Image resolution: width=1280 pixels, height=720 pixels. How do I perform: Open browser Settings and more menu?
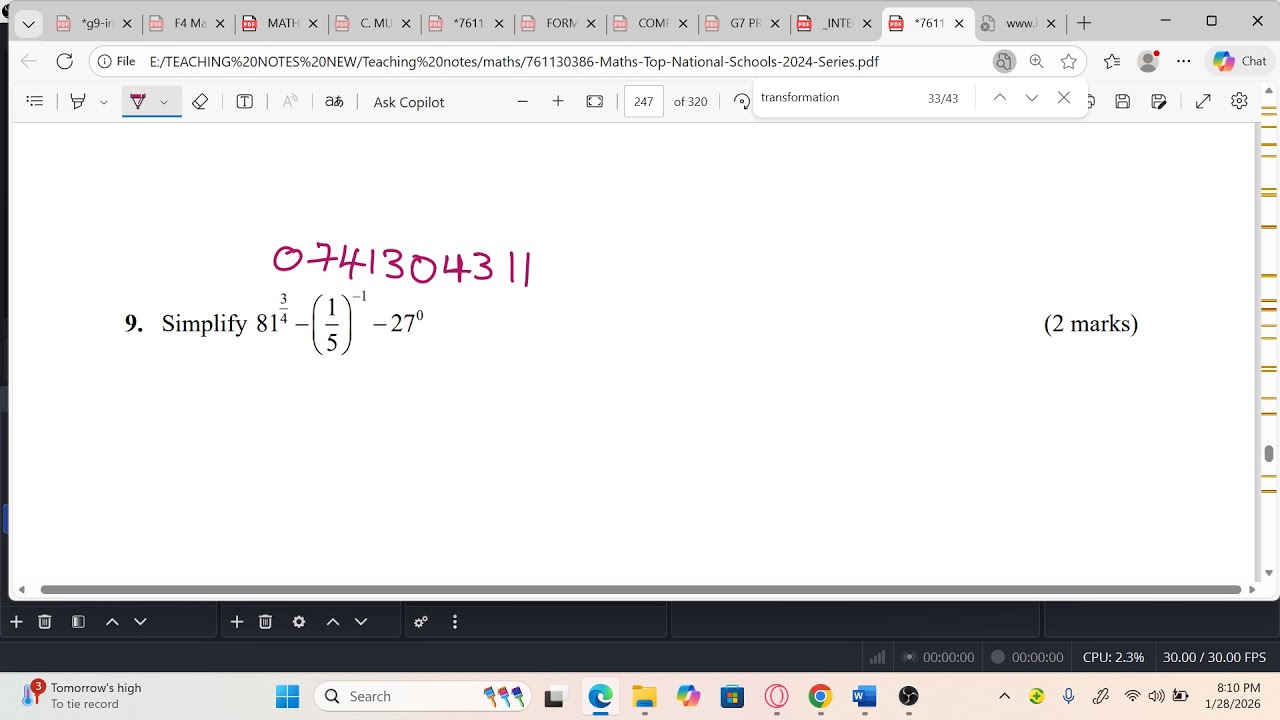click(1184, 61)
